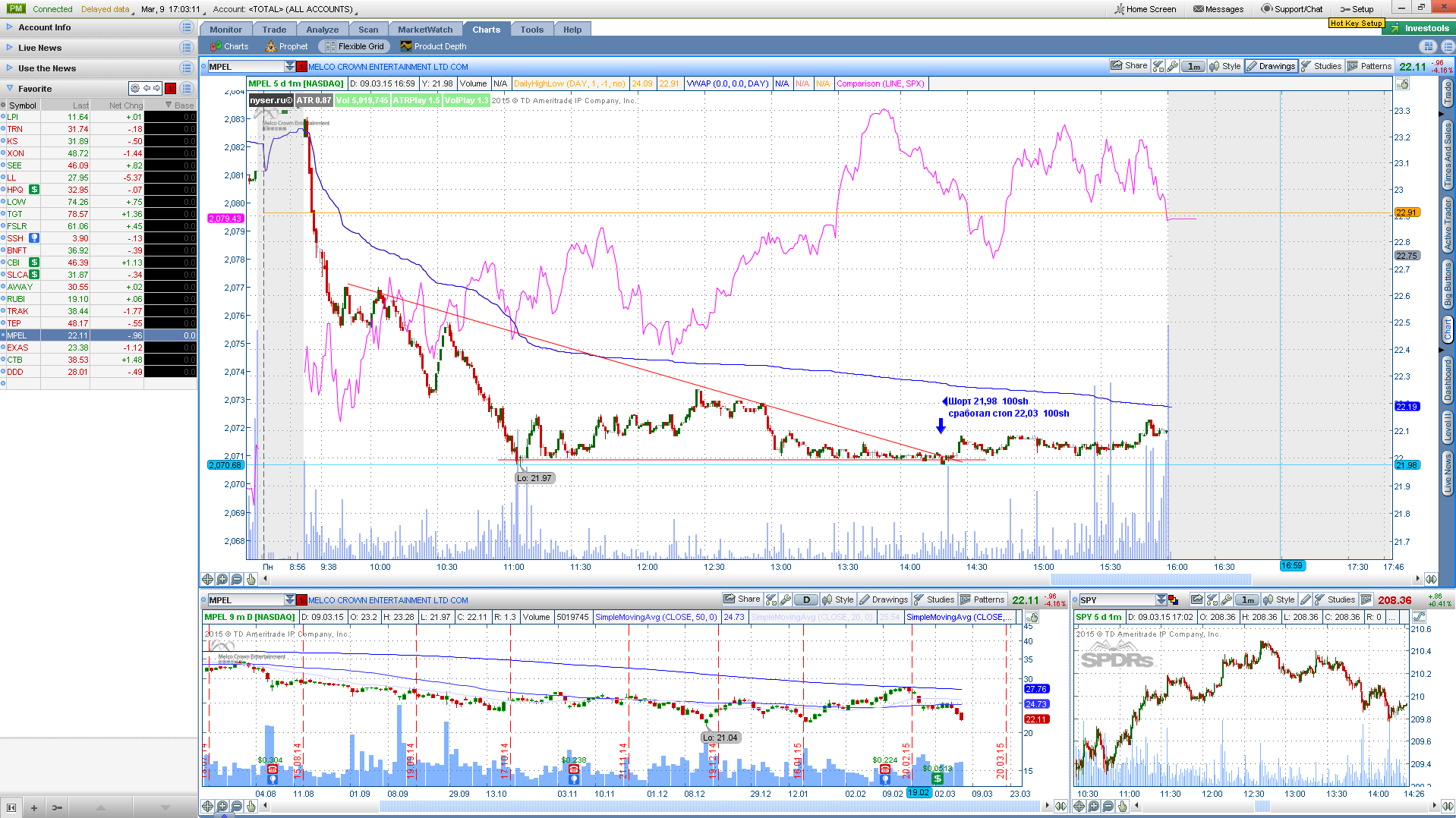This screenshot has width=1456, height=818.
Task: Collapse the Favorite watchlist section
Action: [10, 88]
